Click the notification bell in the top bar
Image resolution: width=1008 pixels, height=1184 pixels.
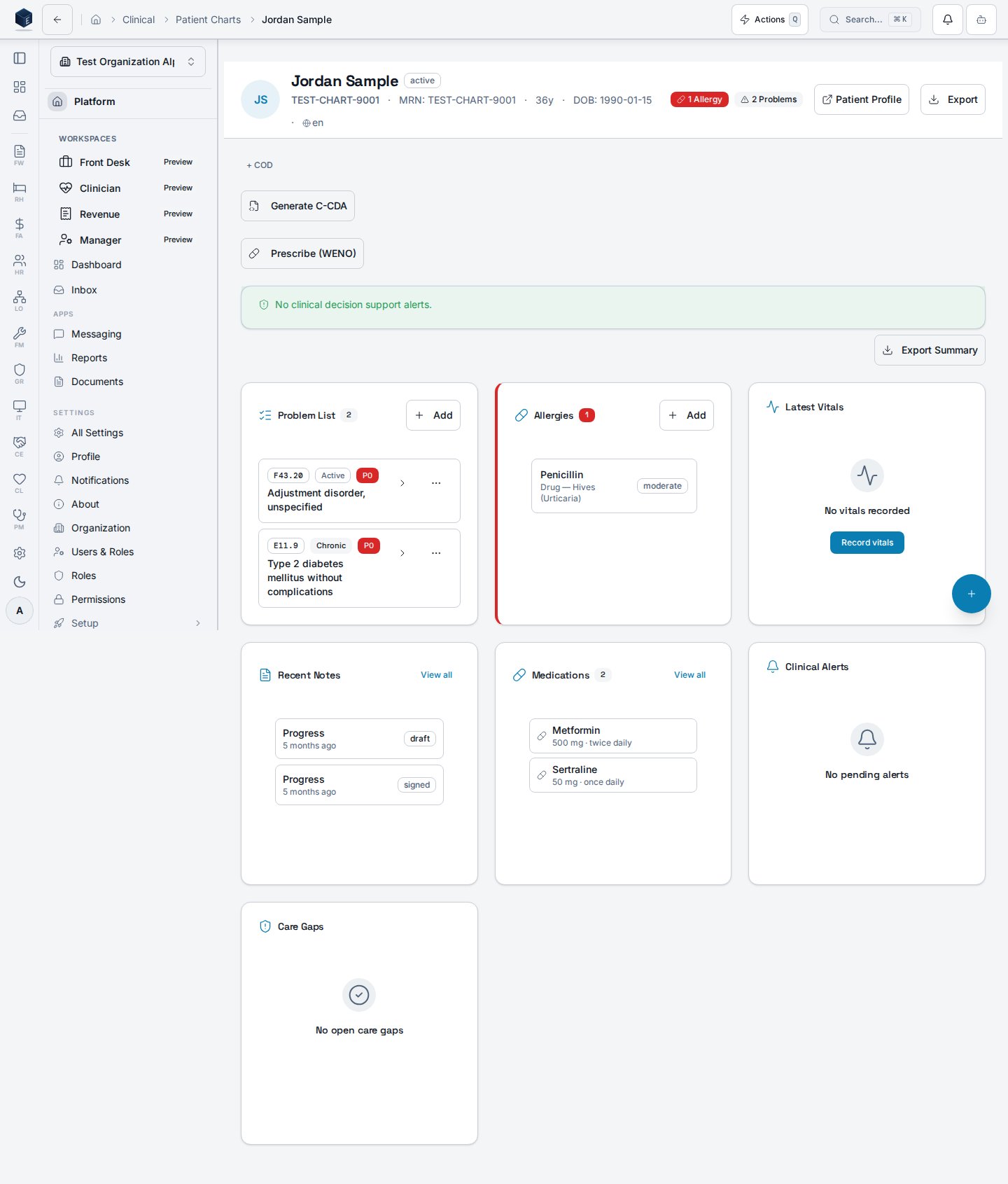pyautogui.click(x=948, y=20)
